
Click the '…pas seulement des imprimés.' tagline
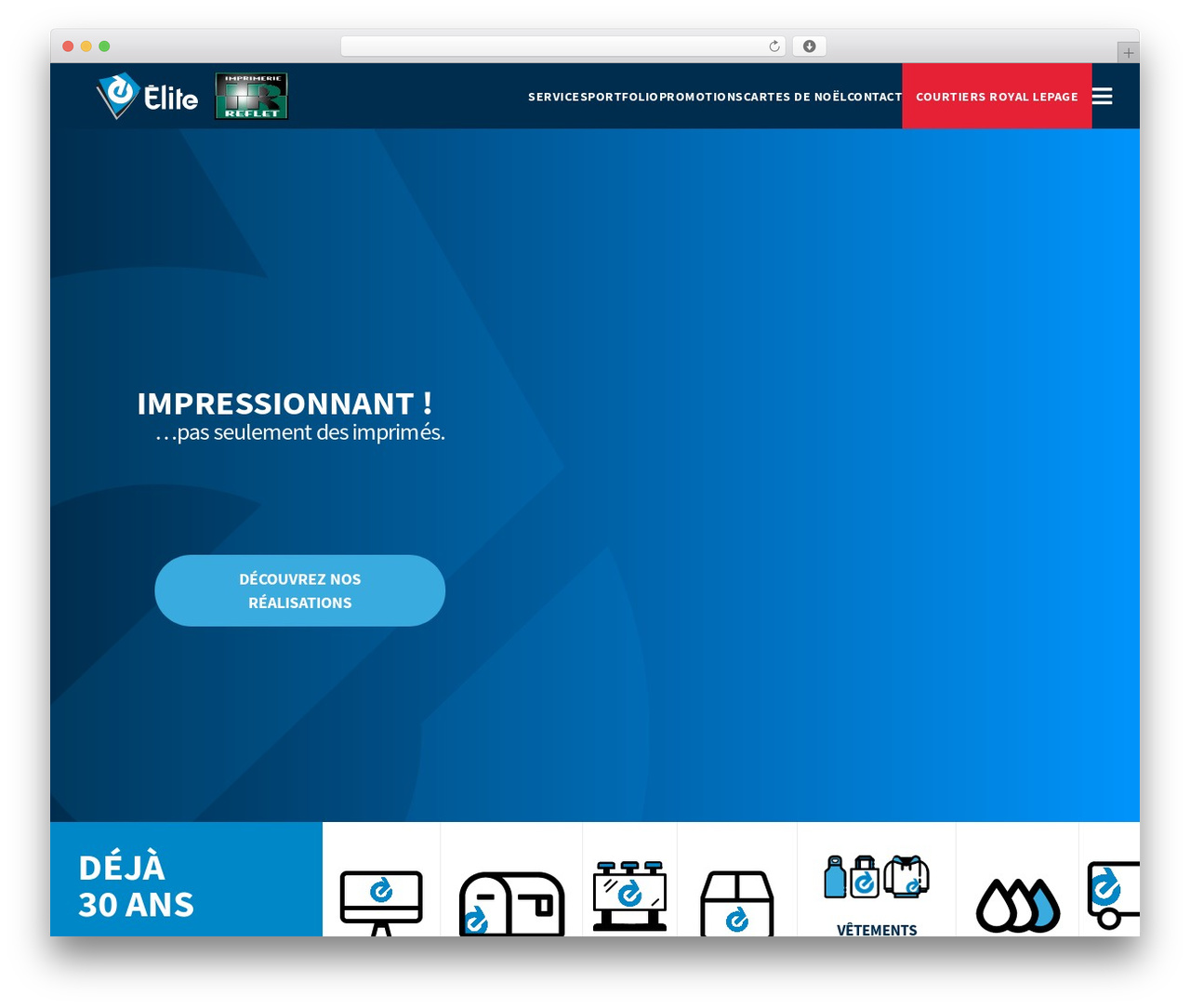point(300,432)
